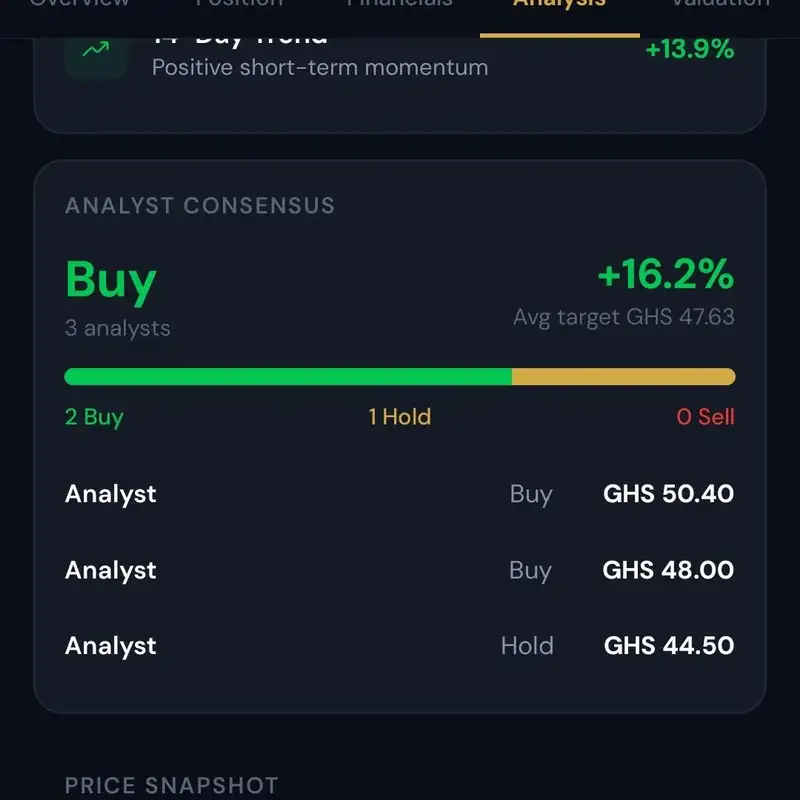Select the Analysis tab
This screenshot has height=800, width=800.
[560, 4]
